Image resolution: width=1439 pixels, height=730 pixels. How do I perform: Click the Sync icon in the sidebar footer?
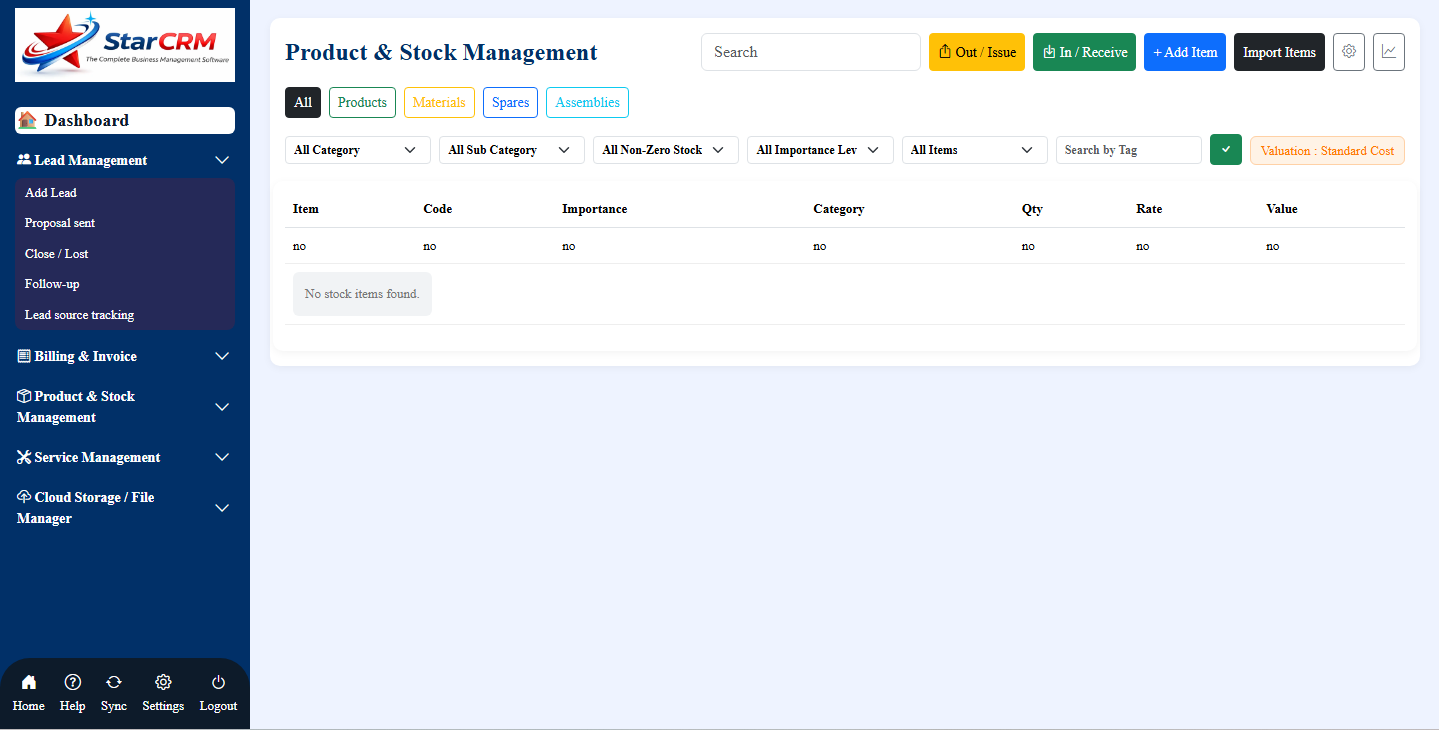113,691
